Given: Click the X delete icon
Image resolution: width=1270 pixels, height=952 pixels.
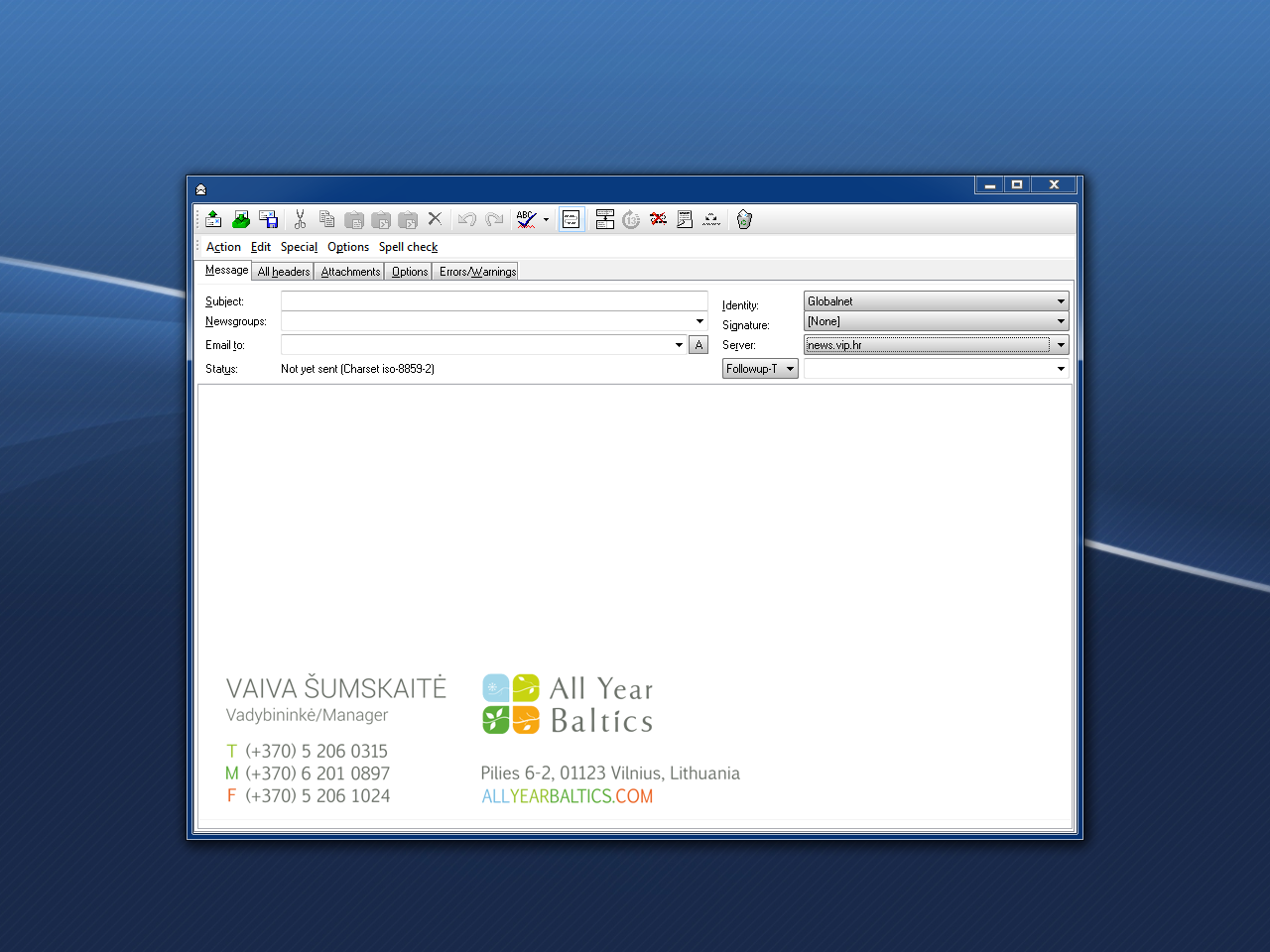Looking at the screenshot, I should click(435, 219).
